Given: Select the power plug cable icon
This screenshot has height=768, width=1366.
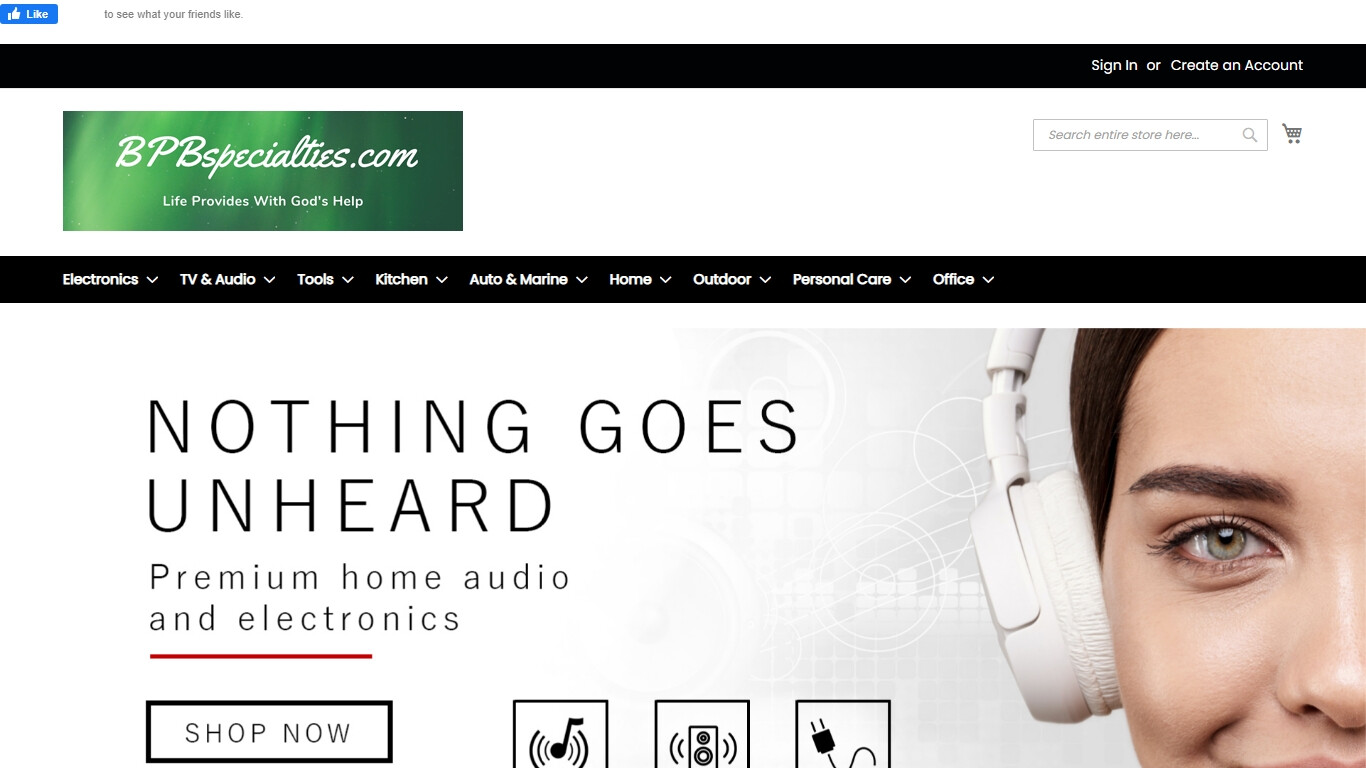Looking at the screenshot, I should (x=843, y=734).
